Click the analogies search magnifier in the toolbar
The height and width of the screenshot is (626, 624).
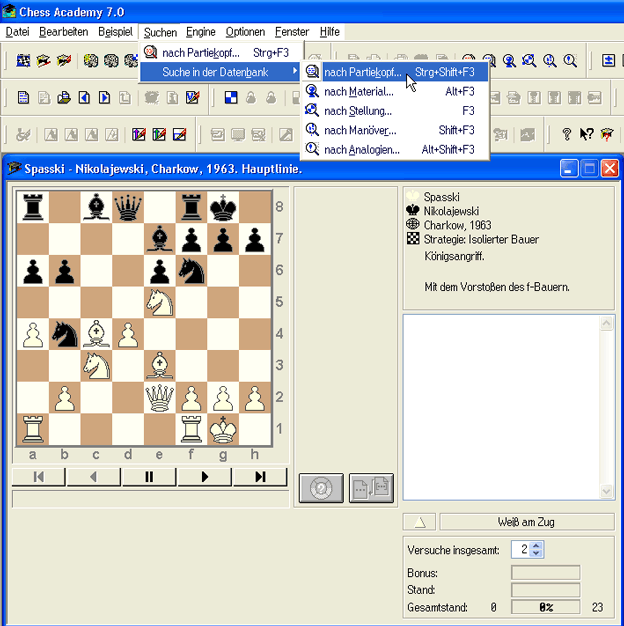[x=570, y=61]
